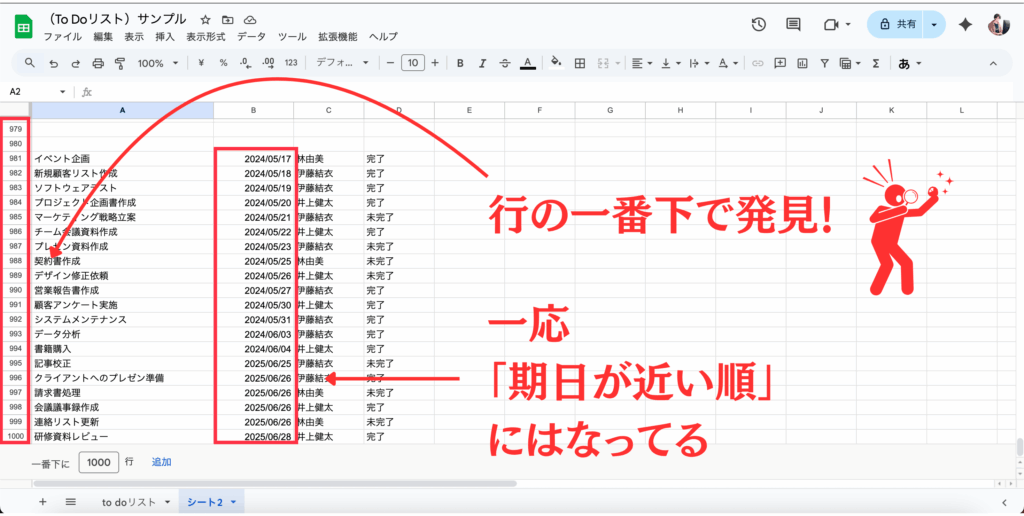Increase decimal places
Screen dimensions: 1024x516
[x=268, y=63]
